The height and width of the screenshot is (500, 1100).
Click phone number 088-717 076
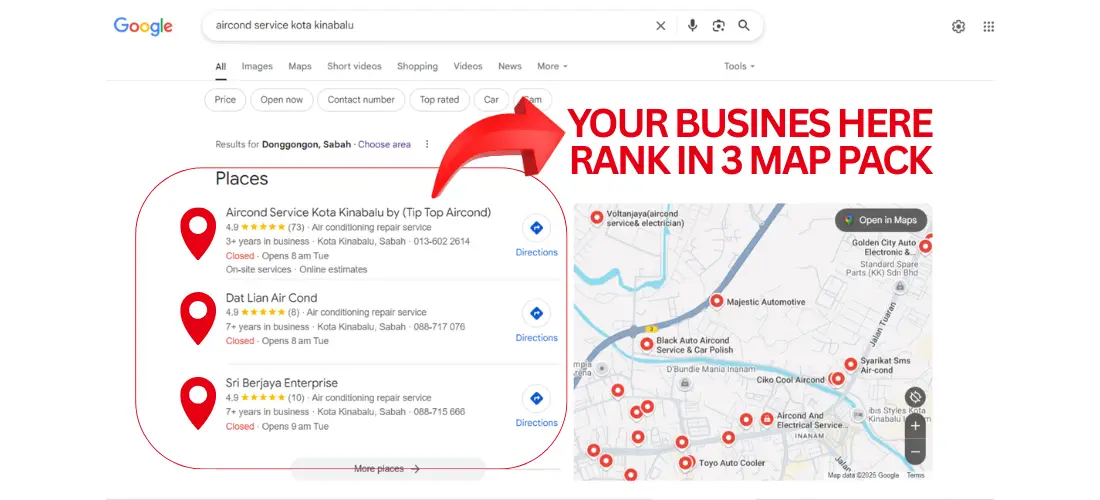click(x=439, y=327)
